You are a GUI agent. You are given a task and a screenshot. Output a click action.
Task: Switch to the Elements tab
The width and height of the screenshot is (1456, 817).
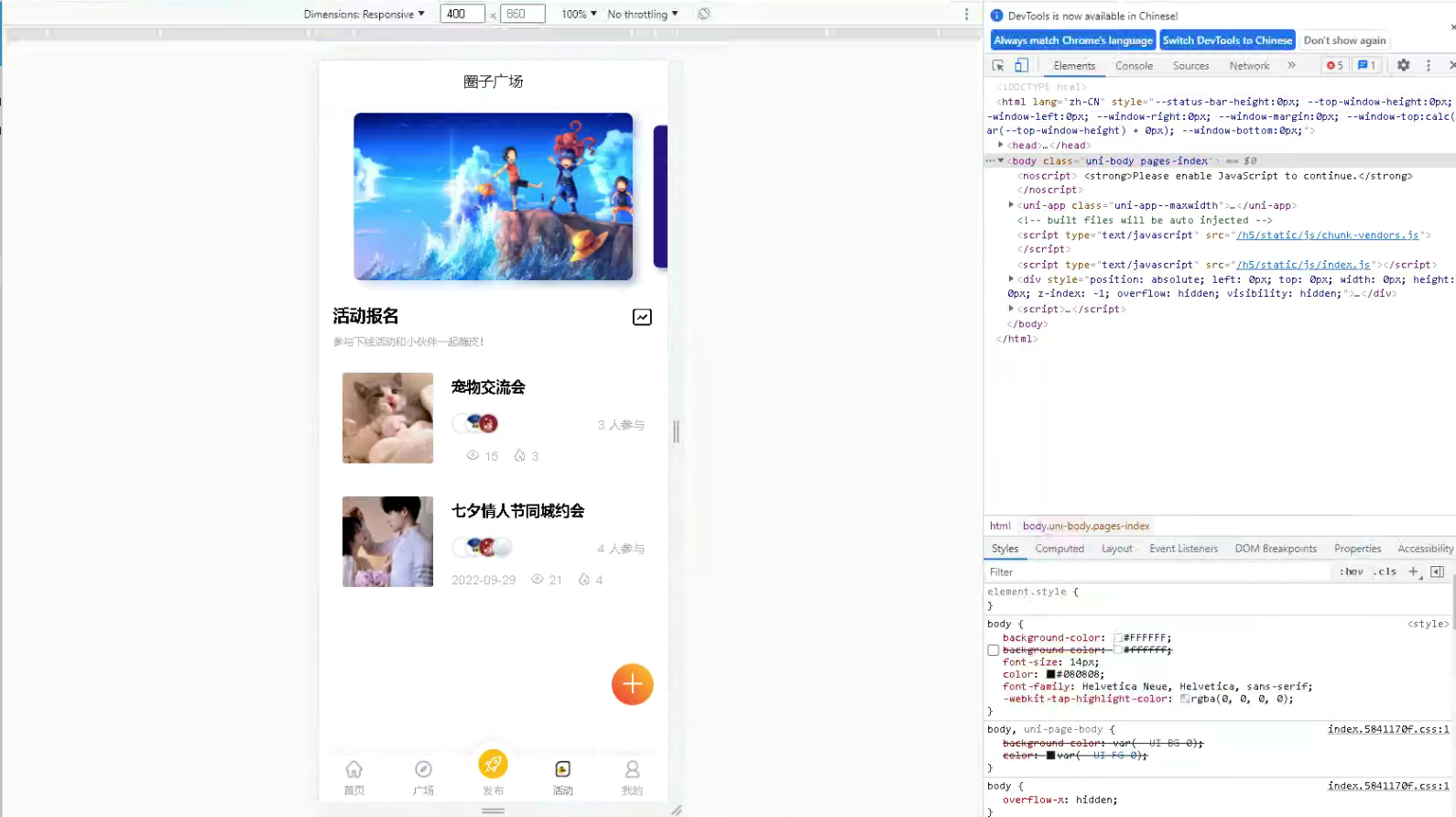(1074, 66)
